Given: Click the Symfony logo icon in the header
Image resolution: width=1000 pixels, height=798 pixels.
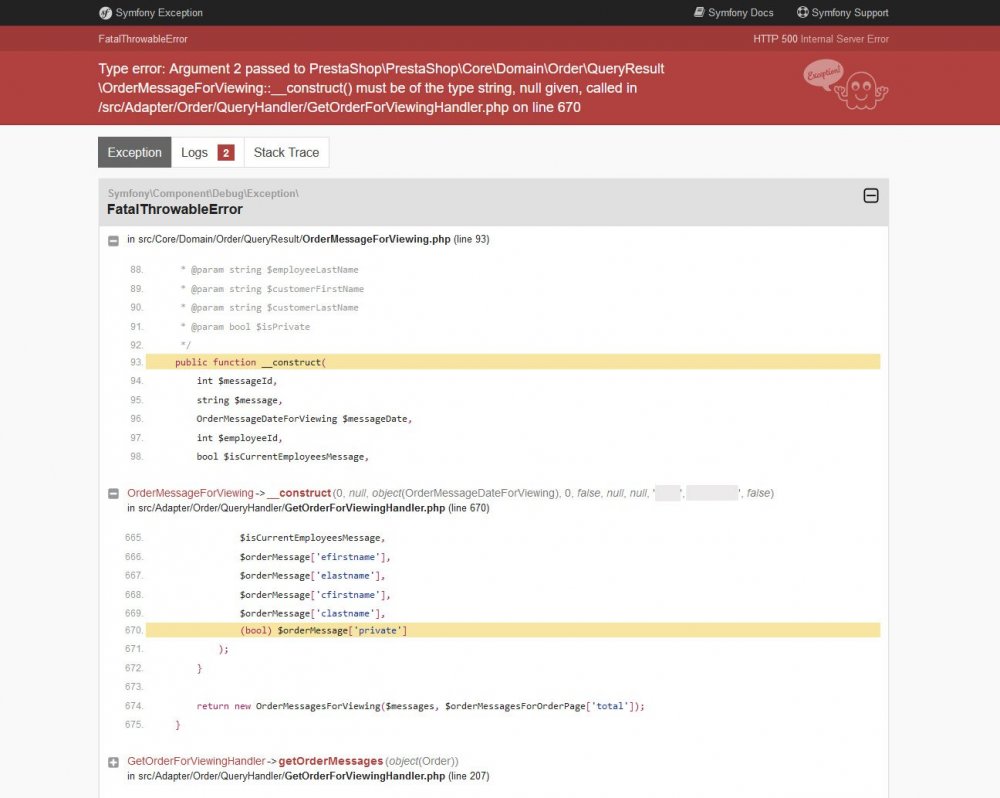Looking at the screenshot, I should click(x=105, y=13).
